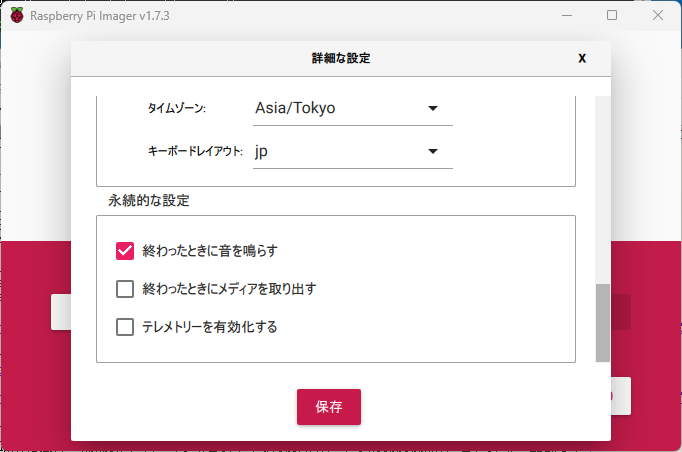The height and width of the screenshot is (452, 682).
Task: Click the タイムゾーン label
Action: [x=177, y=108]
